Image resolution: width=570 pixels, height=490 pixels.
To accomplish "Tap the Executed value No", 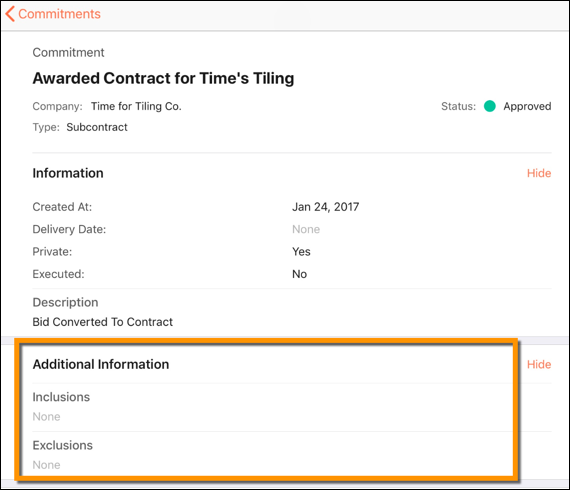I will (299, 274).
